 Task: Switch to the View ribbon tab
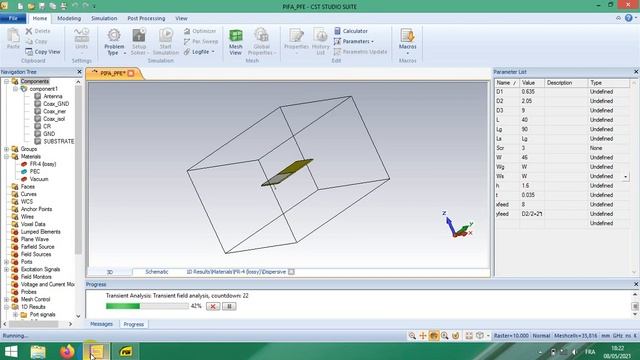pyautogui.click(x=181, y=18)
